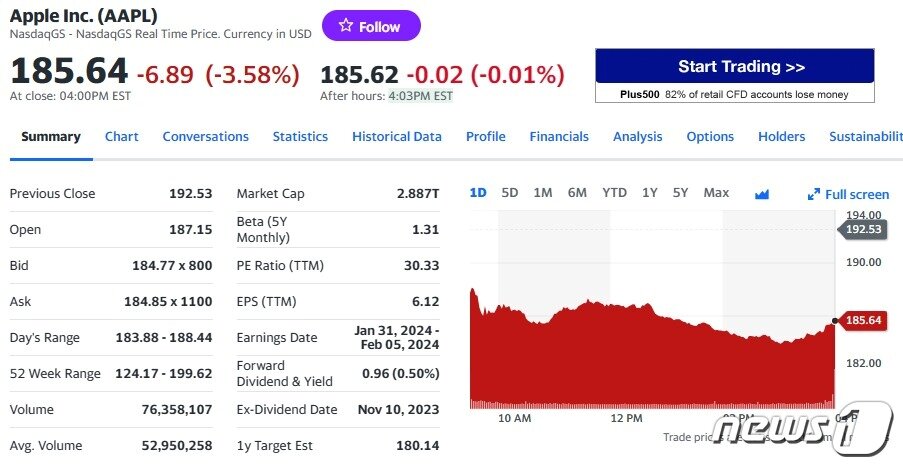This screenshot has height=468, width=903.
Task: Select the 5D chart range
Action: point(510,193)
